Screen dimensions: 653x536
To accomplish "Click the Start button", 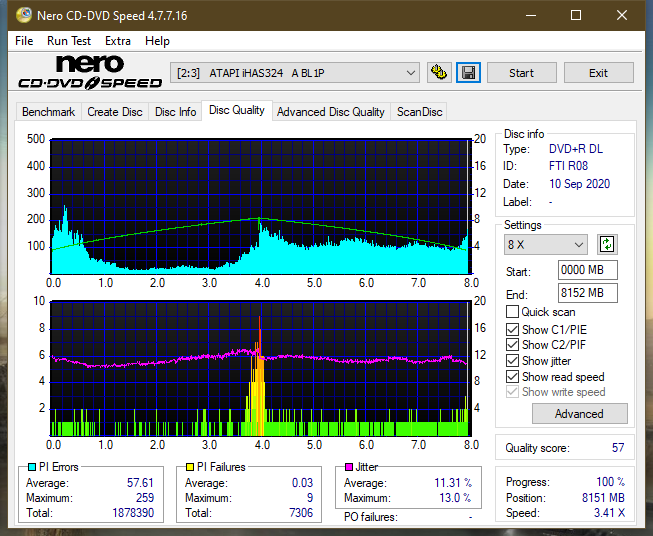I will click(521, 73).
